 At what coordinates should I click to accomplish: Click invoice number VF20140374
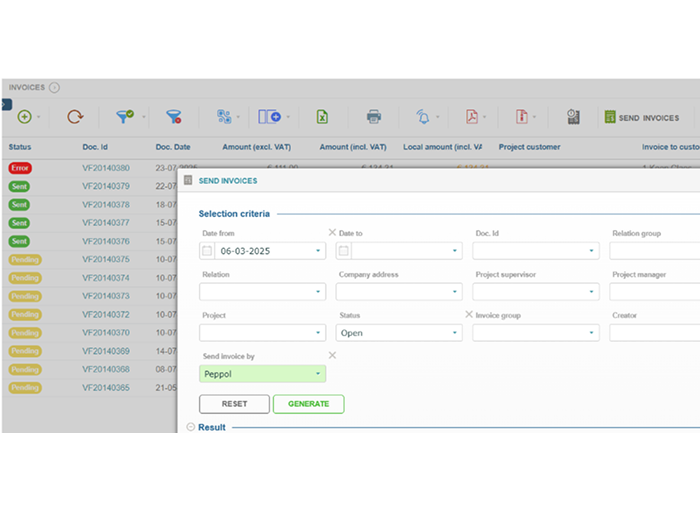pyautogui.click(x=106, y=278)
